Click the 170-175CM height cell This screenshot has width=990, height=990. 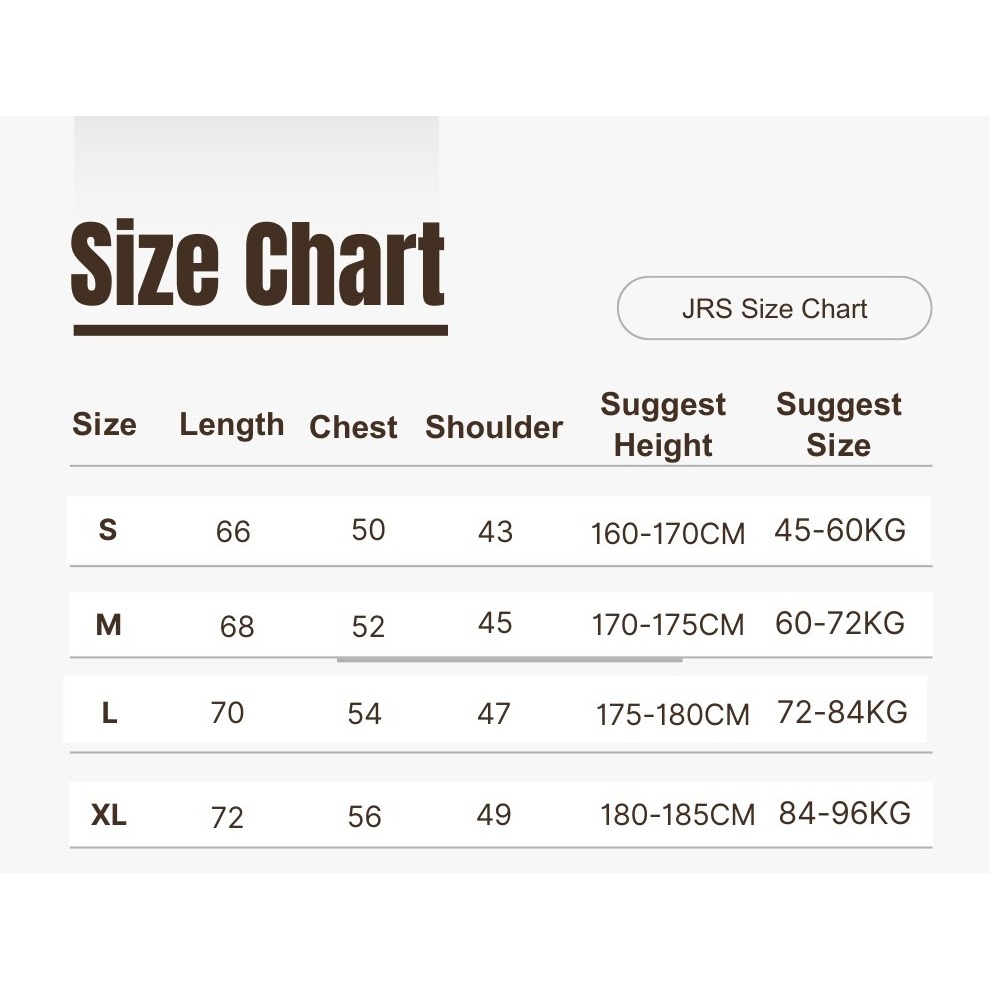(668, 626)
